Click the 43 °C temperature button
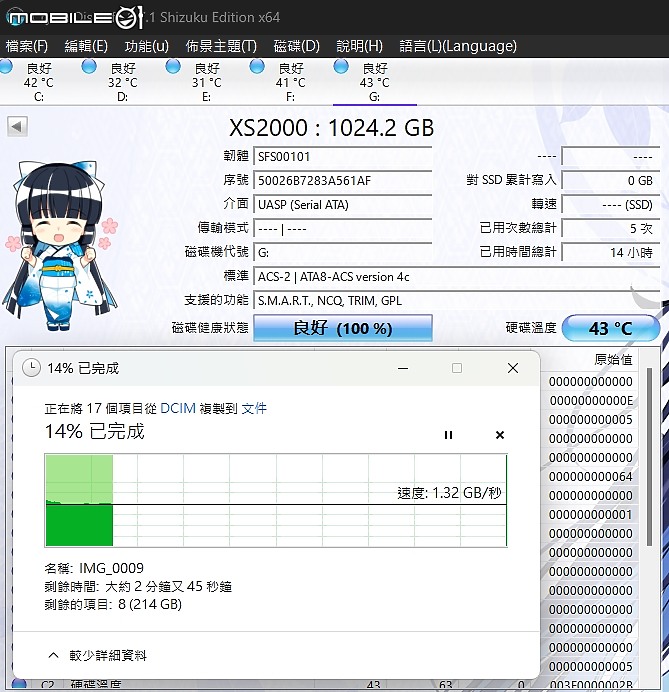Viewport: 669px width, 692px height. click(611, 328)
